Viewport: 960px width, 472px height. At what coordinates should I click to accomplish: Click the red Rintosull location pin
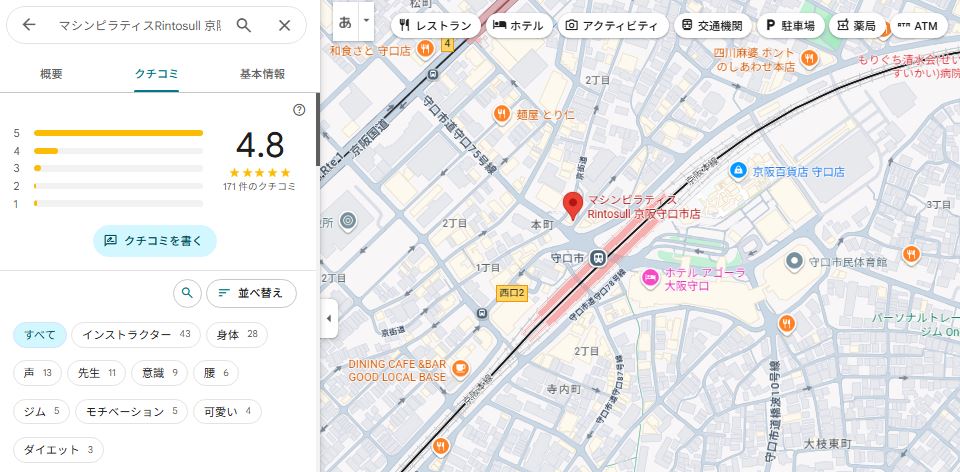click(572, 206)
